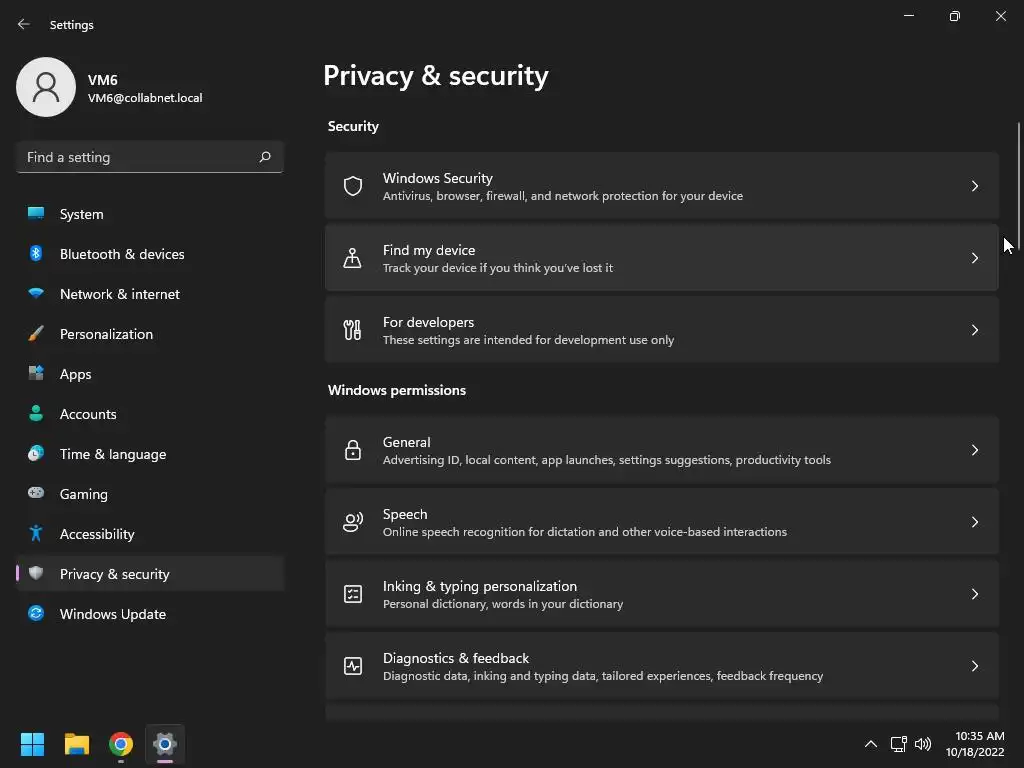Click the Speech recognition icon
Screen dimensions: 1024x768
click(x=353, y=522)
